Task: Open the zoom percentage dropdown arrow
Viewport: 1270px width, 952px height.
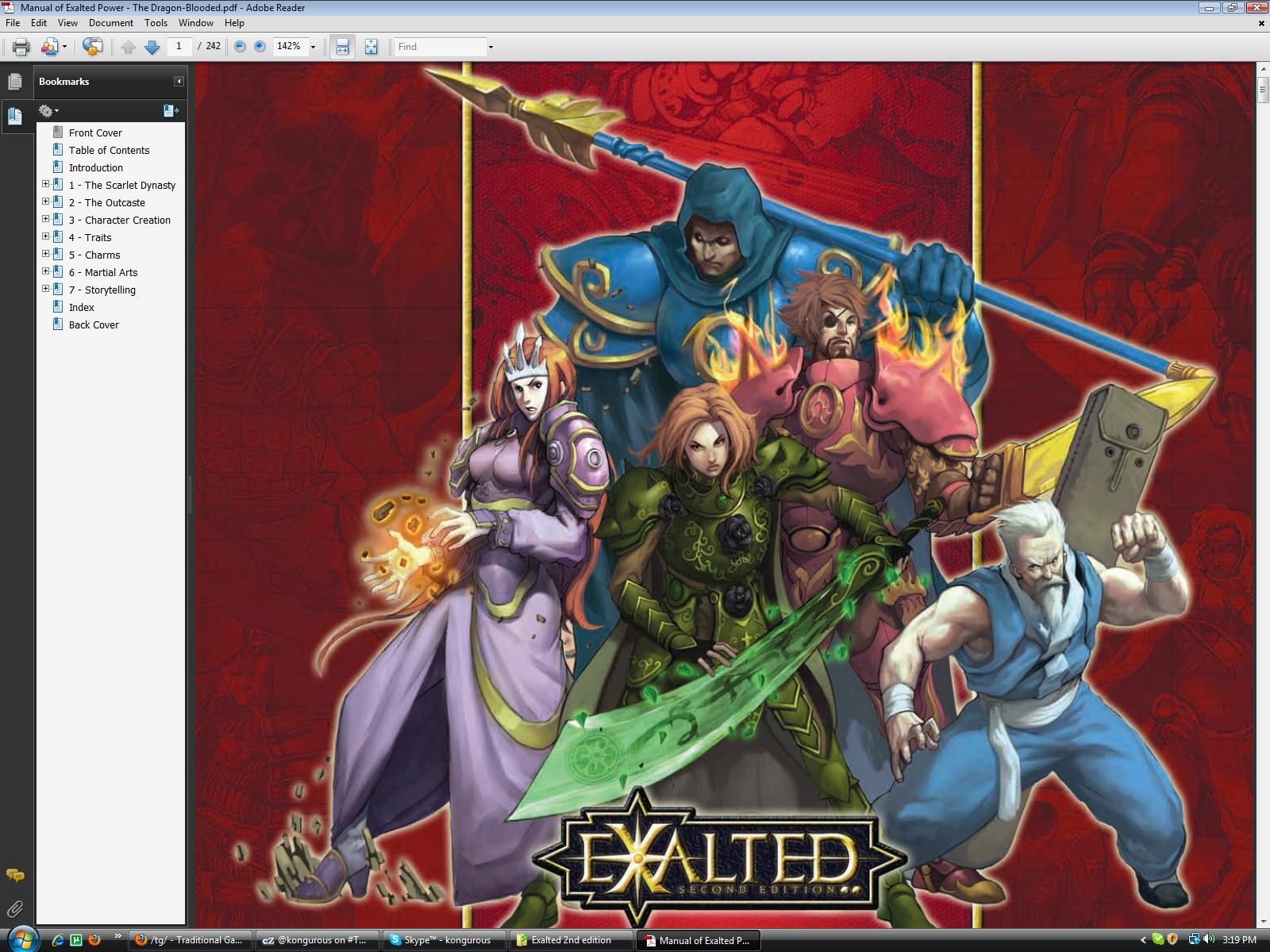Action: (313, 47)
